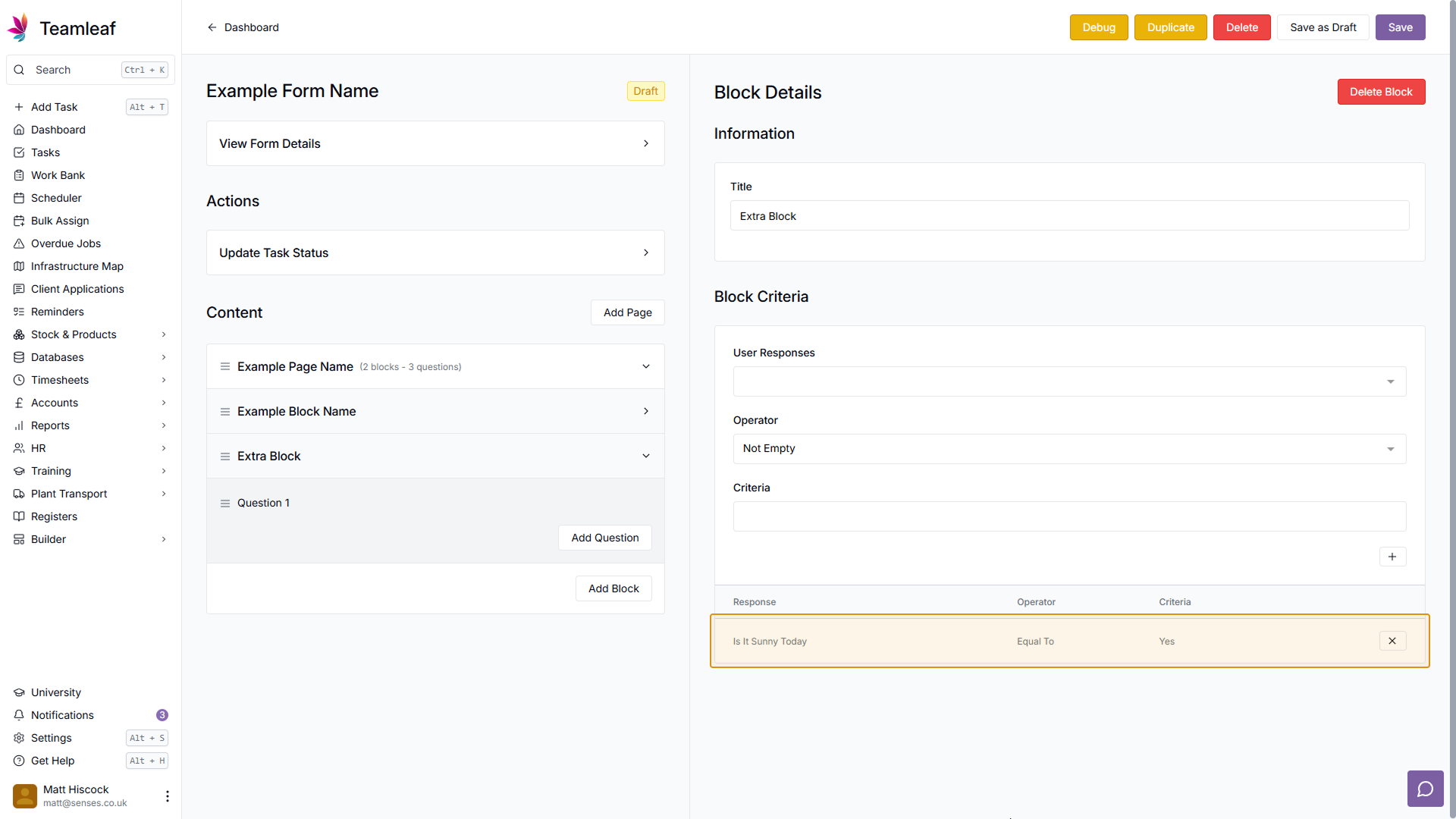Click the Save as Draft button
Screen dimensions: 1456x819
[1323, 27]
